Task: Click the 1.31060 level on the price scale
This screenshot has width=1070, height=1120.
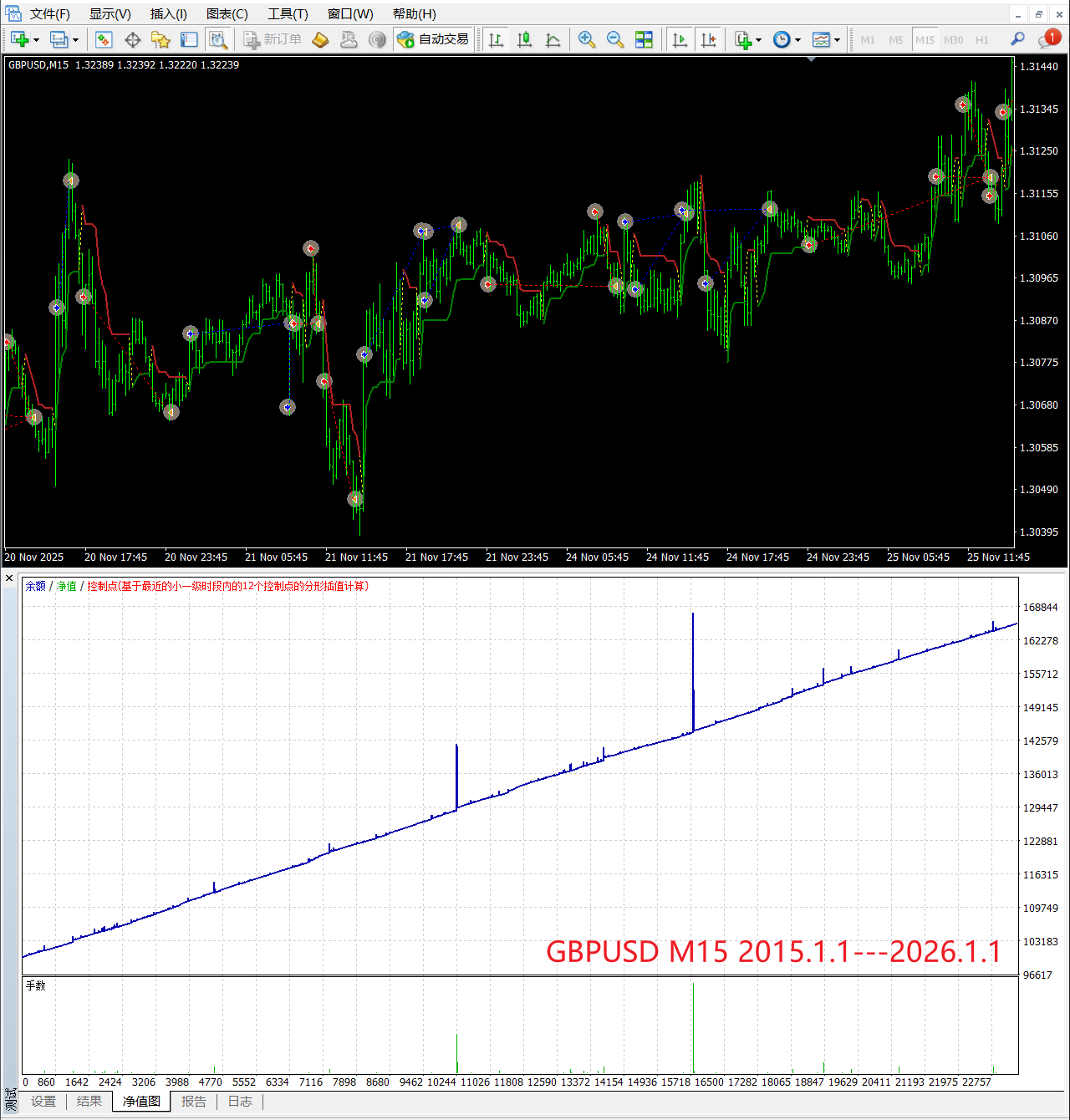Action: 1038,237
